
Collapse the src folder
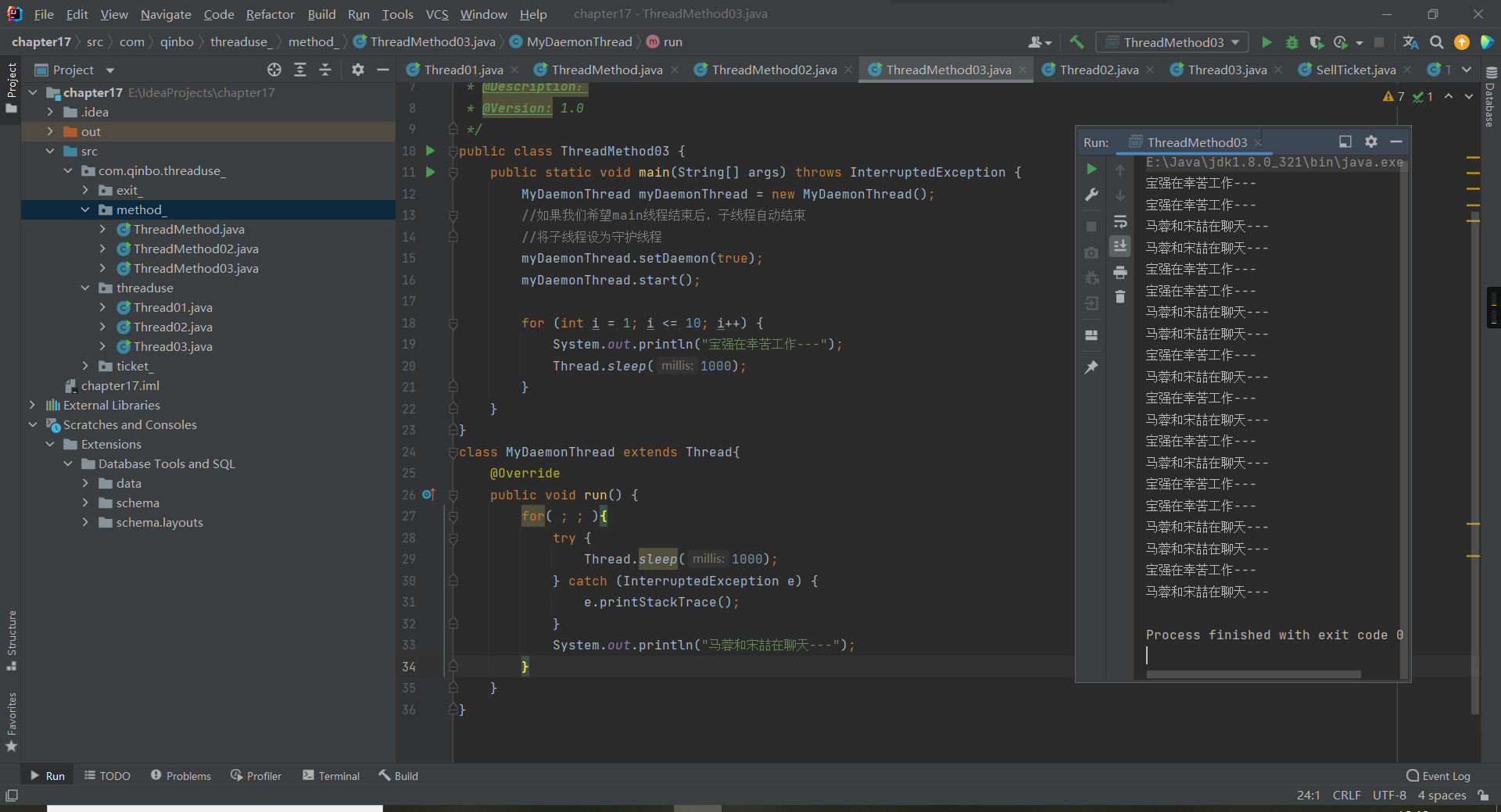(50, 151)
